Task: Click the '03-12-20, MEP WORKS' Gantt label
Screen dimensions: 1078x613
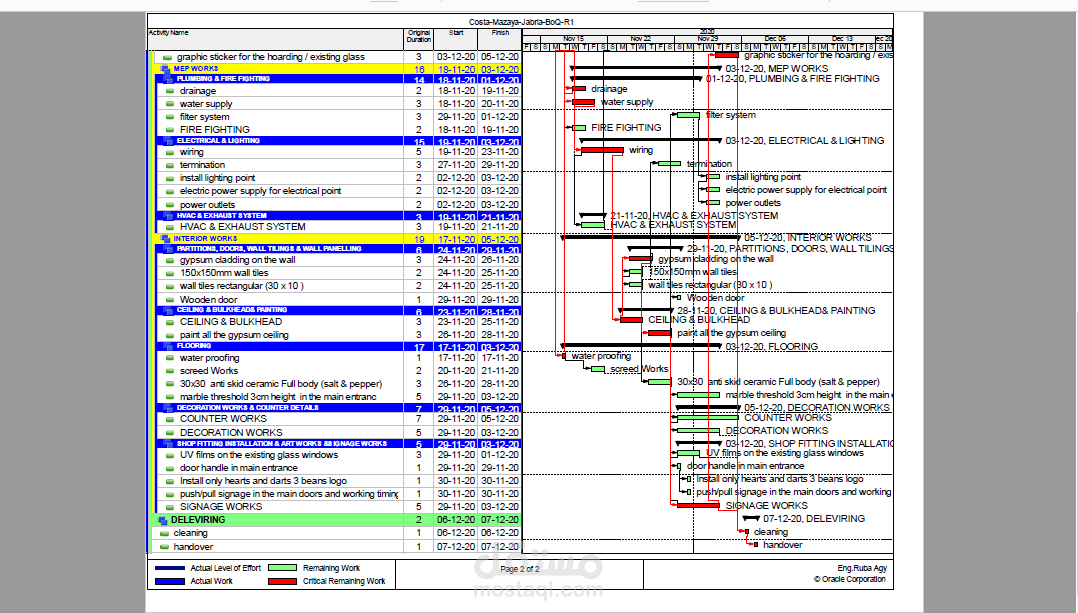Action: [777, 69]
